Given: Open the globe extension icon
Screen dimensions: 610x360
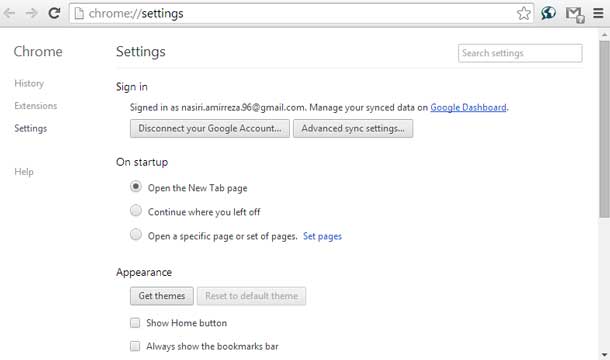Looking at the screenshot, I should point(548,13).
